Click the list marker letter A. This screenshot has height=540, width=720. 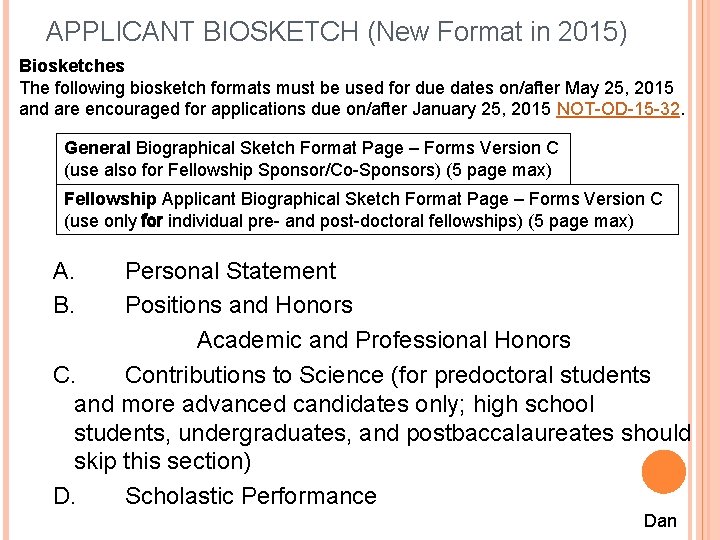click(x=64, y=271)
